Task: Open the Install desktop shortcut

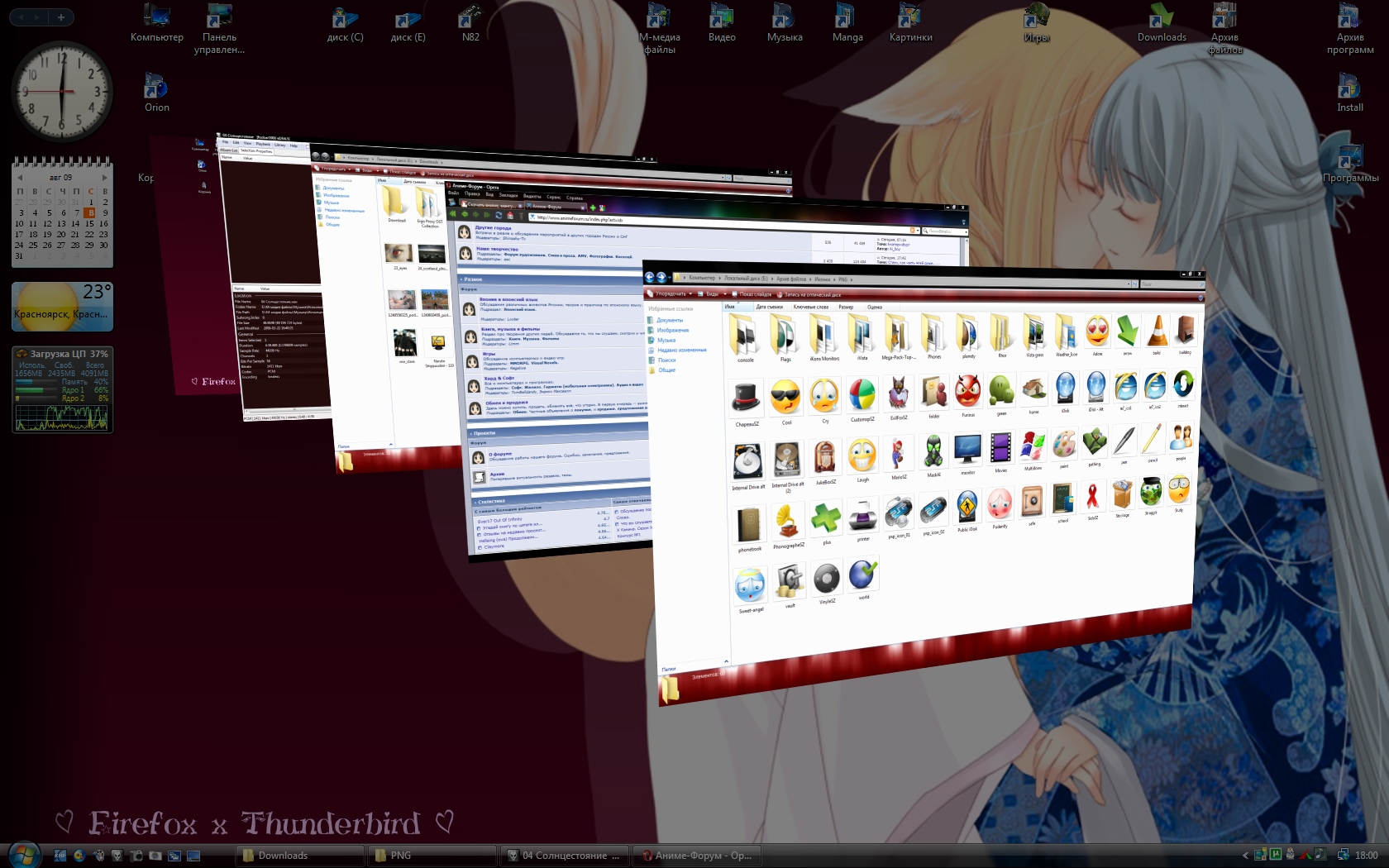Action: [x=1350, y=93]
